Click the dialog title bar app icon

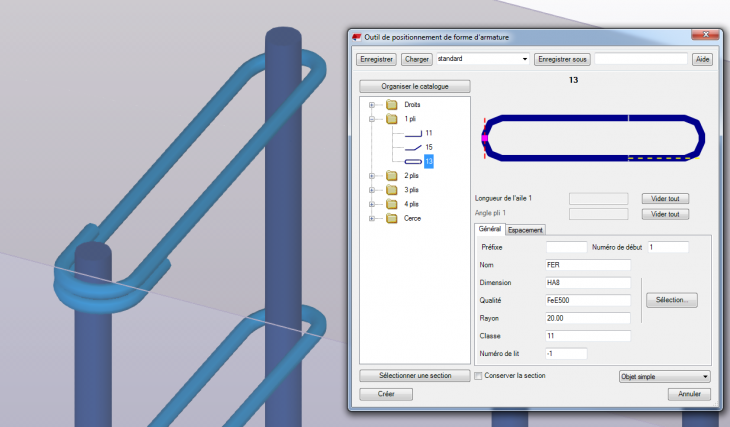pos(357,37)
